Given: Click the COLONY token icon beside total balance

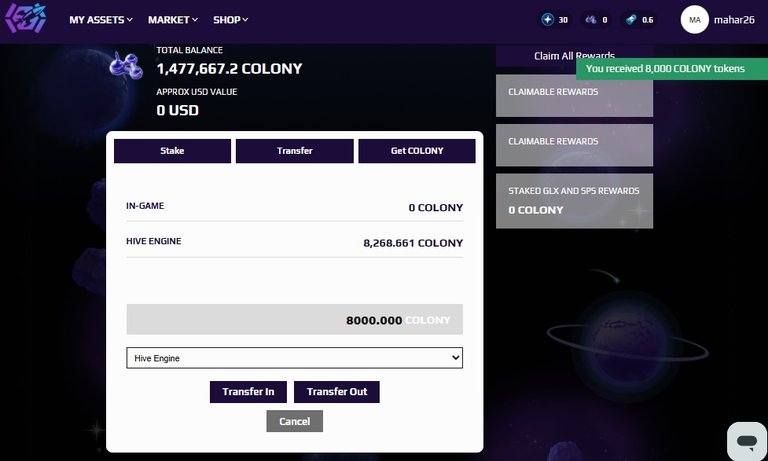Looking at the screenshot, I should tap(126, 65).
